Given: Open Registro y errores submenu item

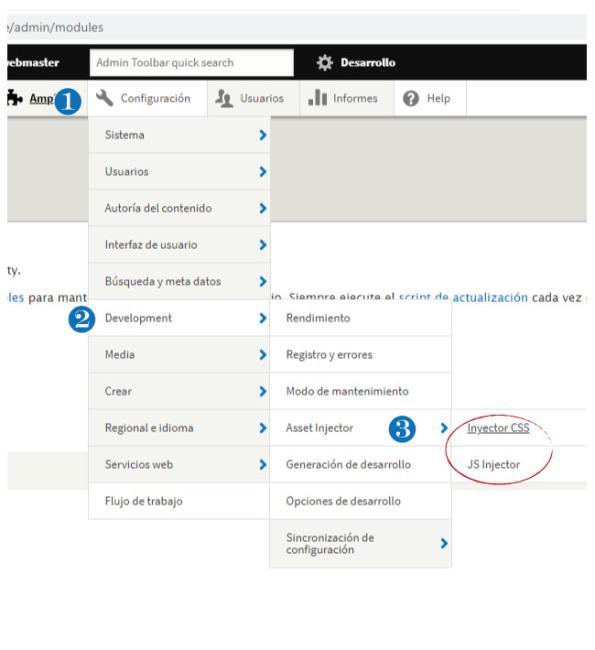Looking at the screenshot, I should (360, 355).
